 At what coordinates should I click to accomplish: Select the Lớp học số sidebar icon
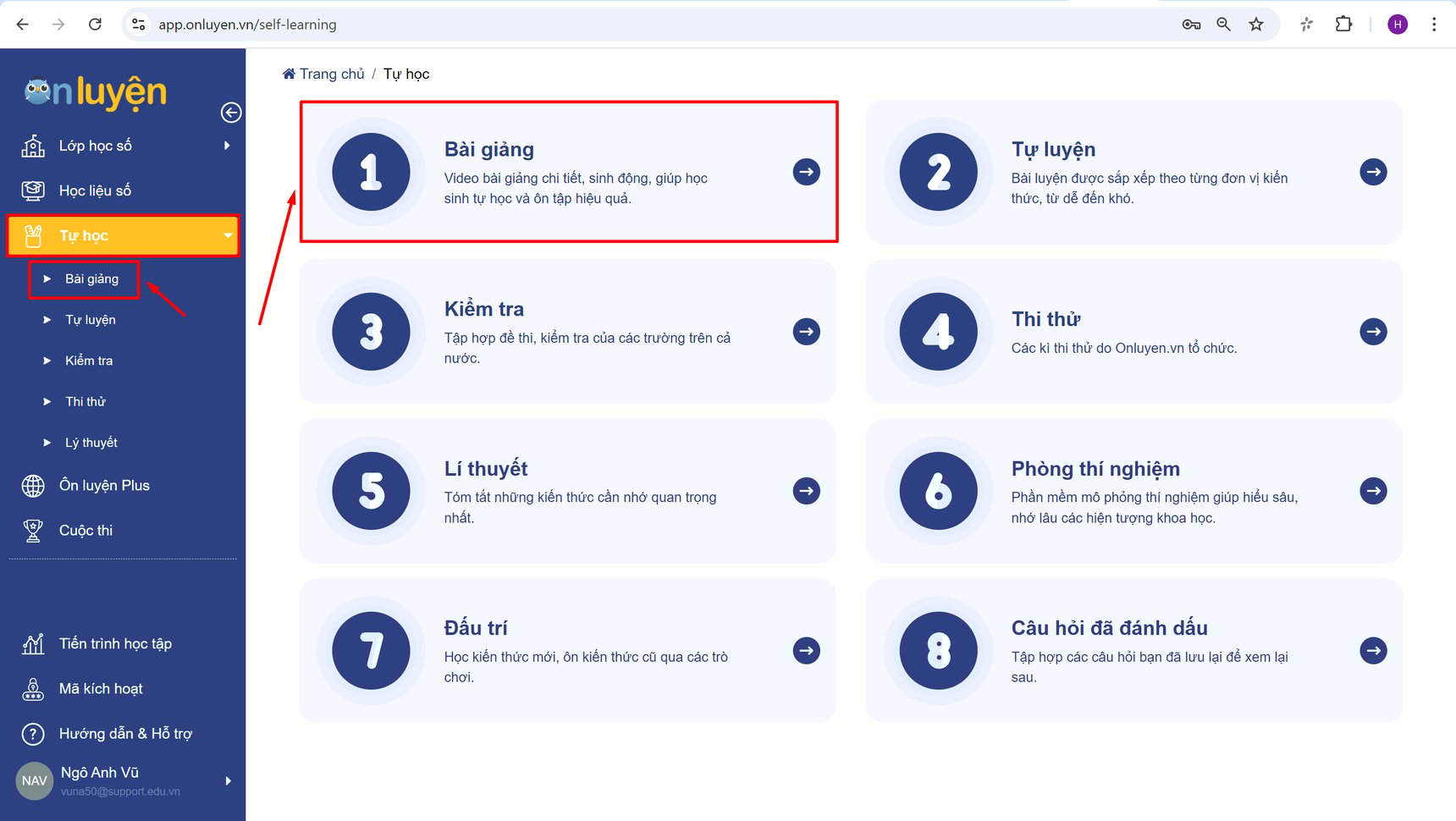(x=32, y=145)
